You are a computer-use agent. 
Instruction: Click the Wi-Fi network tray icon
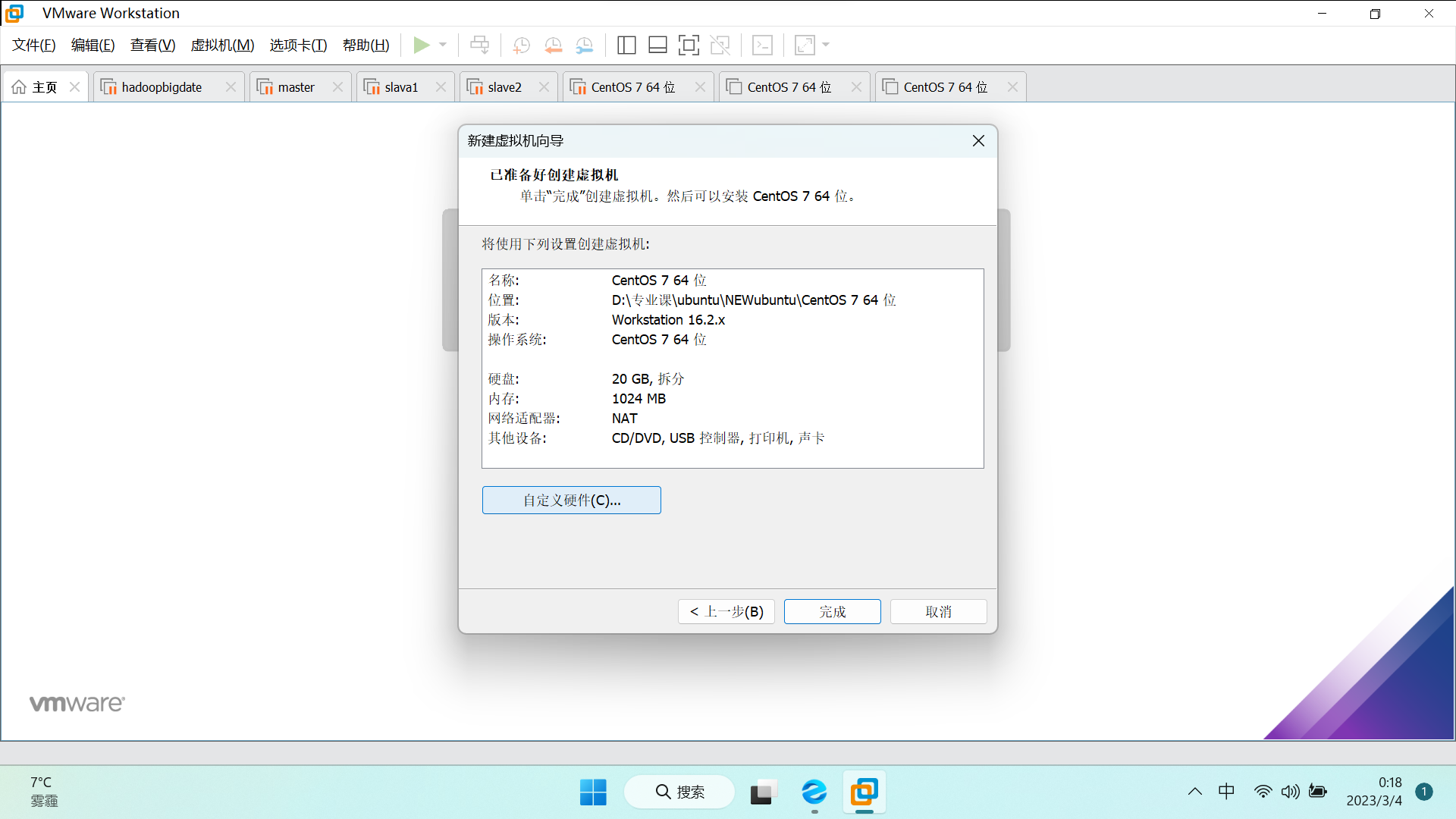click(x=1263, y=792)
